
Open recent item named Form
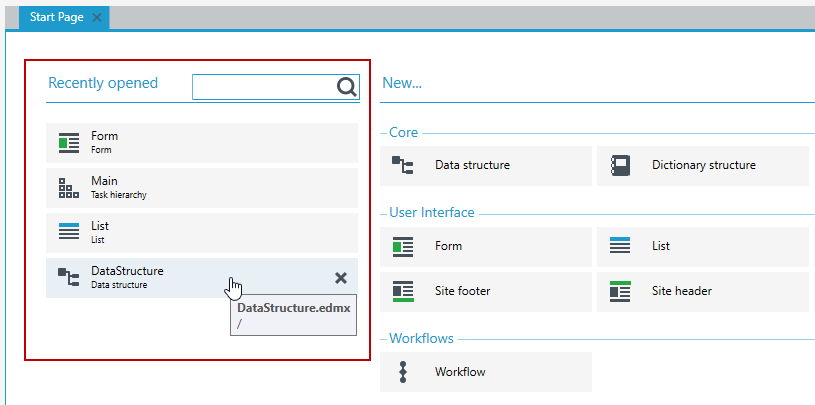pos(202,143)
